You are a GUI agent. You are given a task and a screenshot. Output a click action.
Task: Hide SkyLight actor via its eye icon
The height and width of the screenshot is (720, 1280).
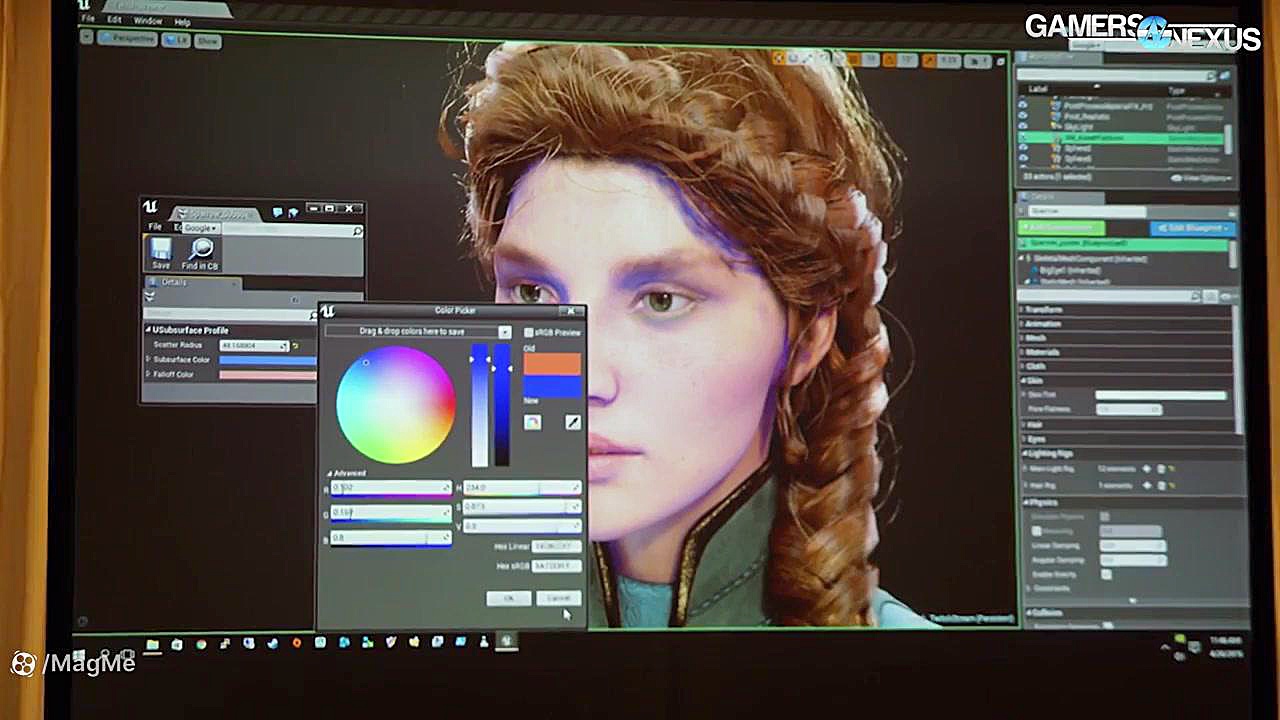pos(1022,127)
